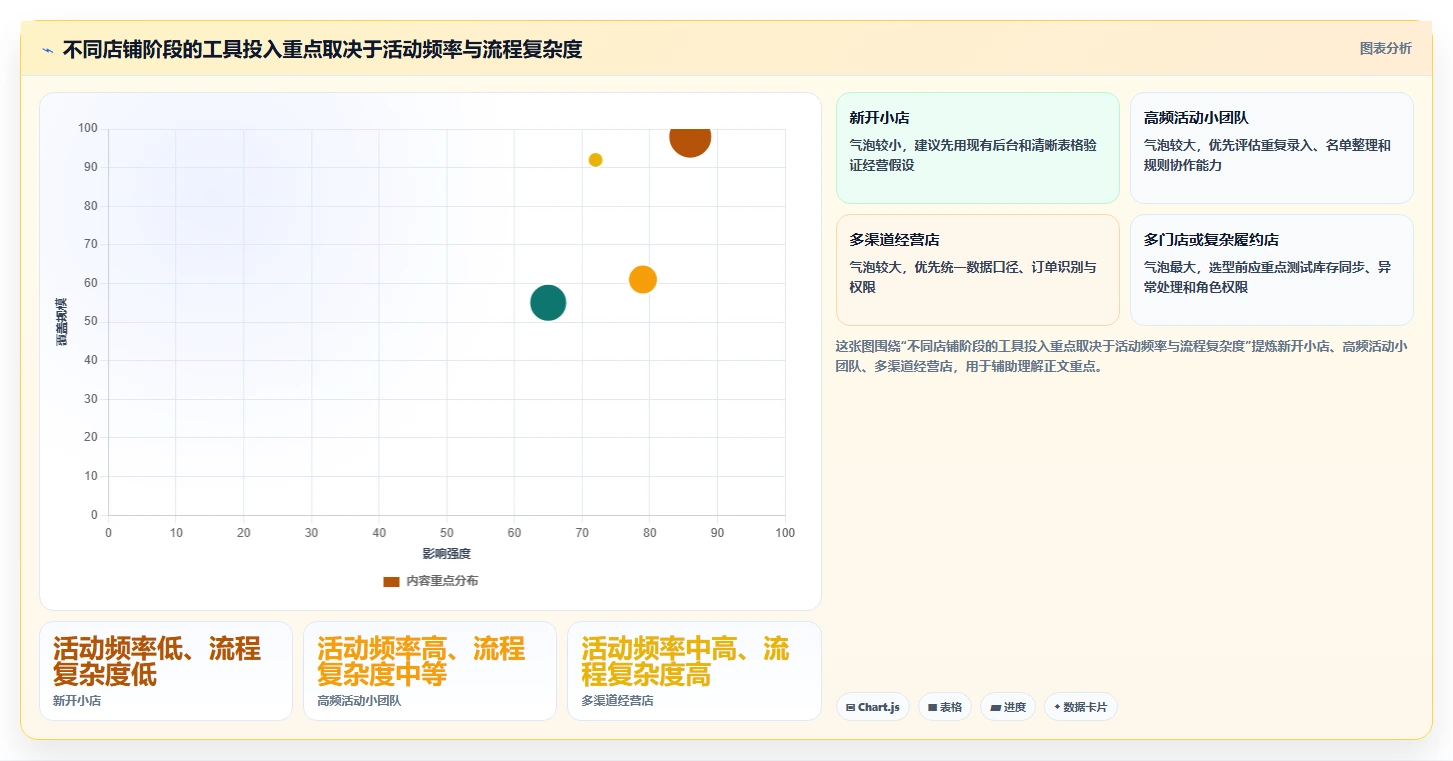Click the 数据卡片 tag
The width and height of the screenshot is (1453, 761).
click(x=1080, y=707)
